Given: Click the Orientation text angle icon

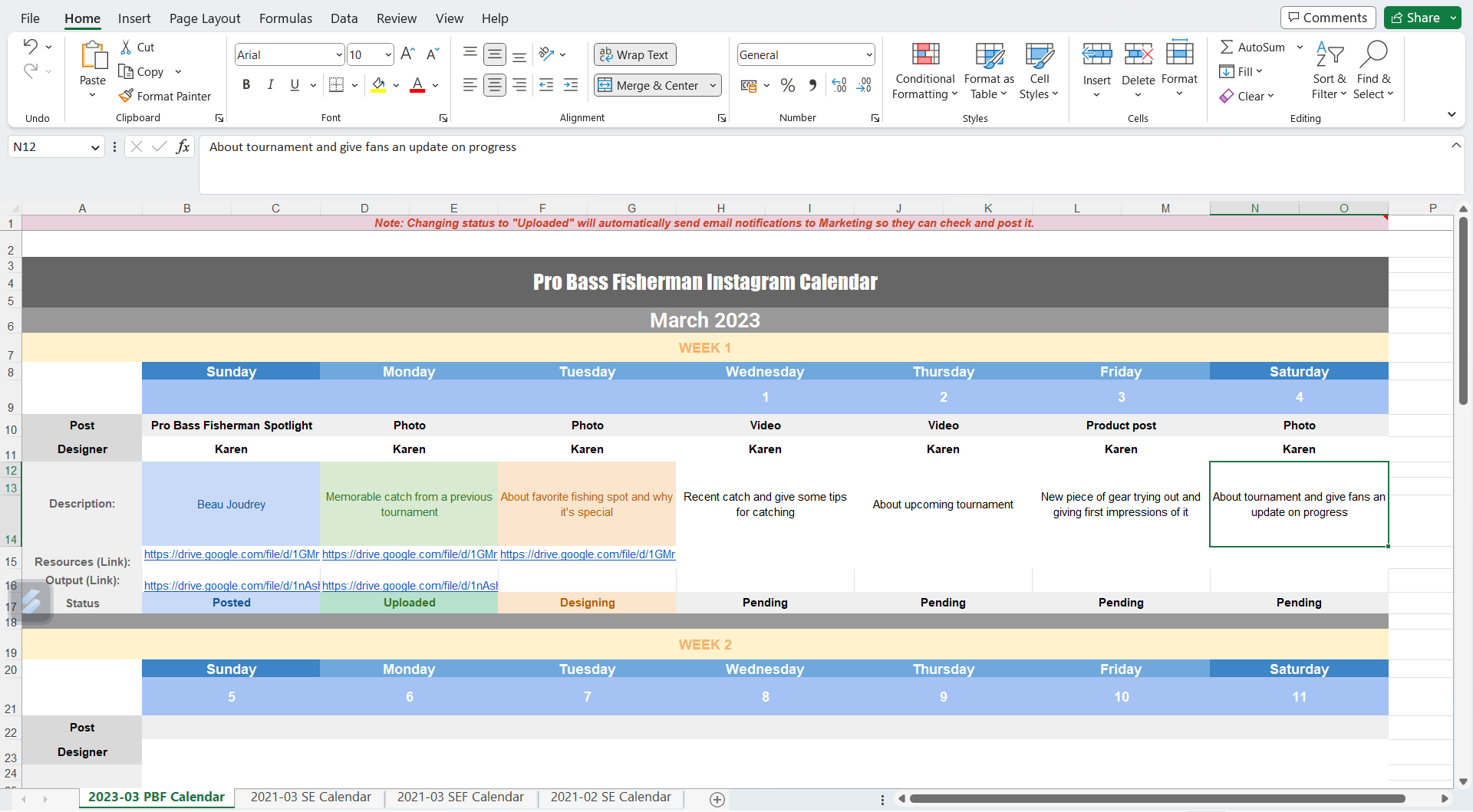Looking at the screenshot, I should 546,54.
